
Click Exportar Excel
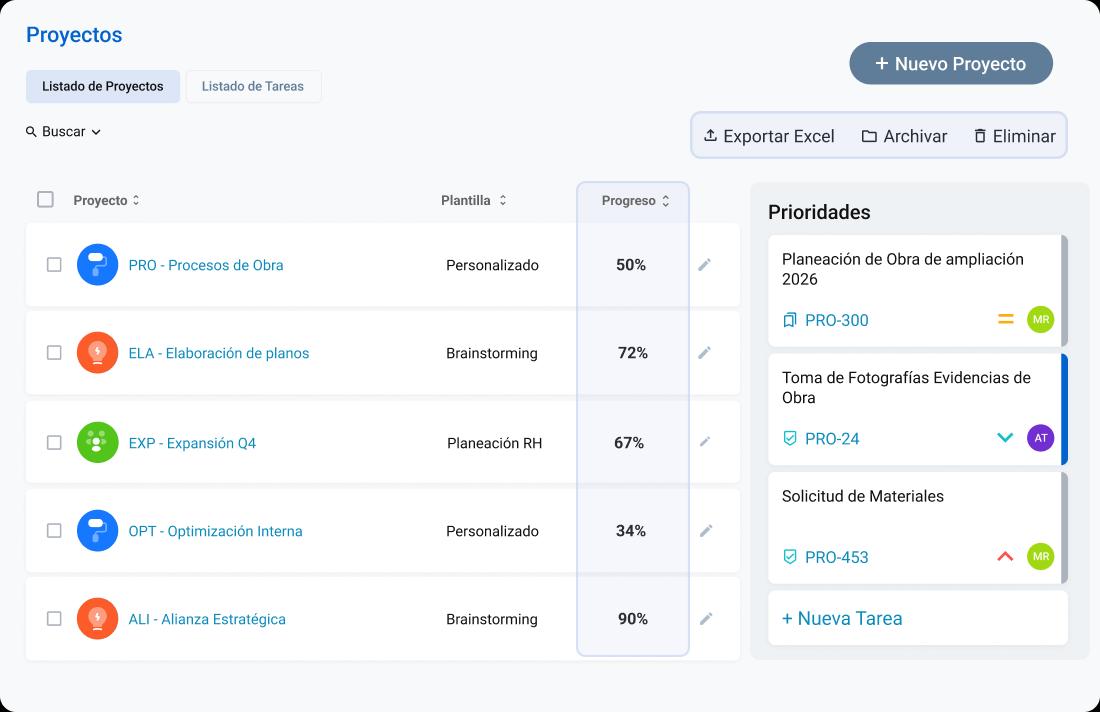coord(770,136)
